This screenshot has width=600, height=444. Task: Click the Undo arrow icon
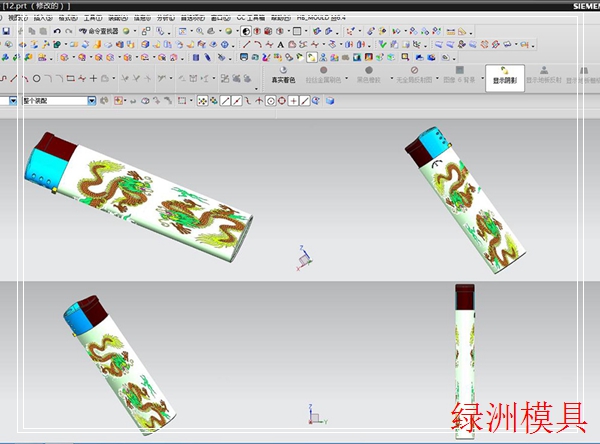[56, 31]
